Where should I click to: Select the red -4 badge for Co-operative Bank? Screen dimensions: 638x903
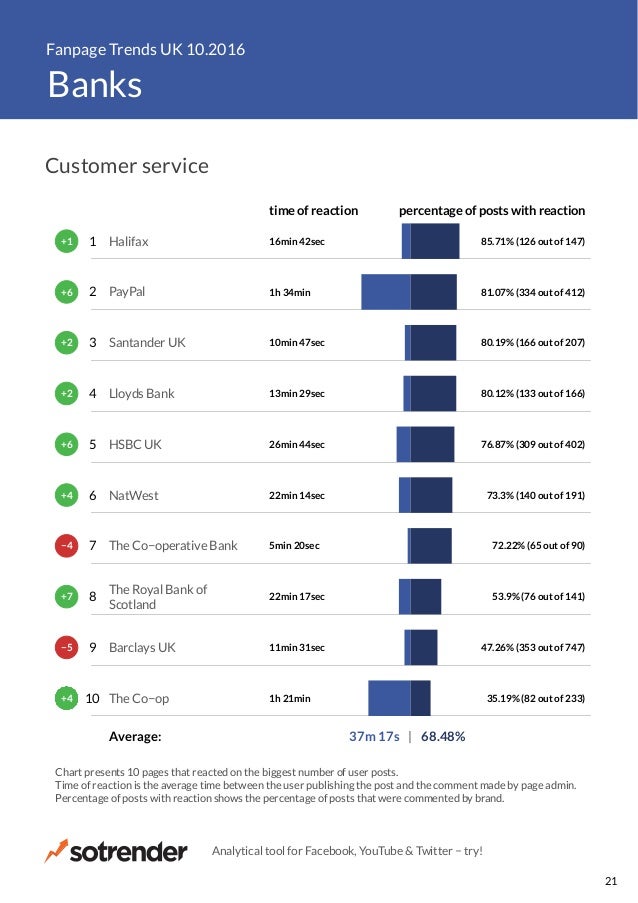tap(67, 545)
